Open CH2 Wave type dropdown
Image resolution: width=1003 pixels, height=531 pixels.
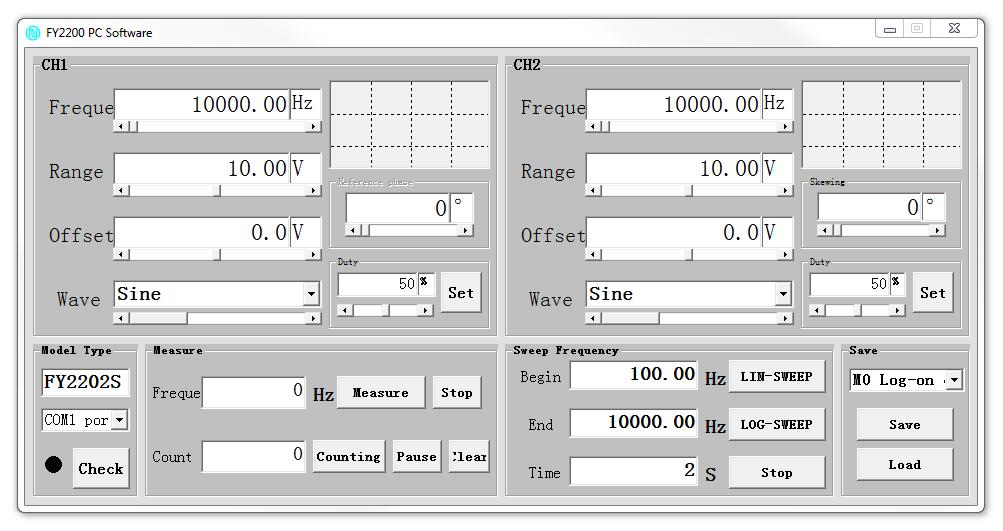click(783, 294)
